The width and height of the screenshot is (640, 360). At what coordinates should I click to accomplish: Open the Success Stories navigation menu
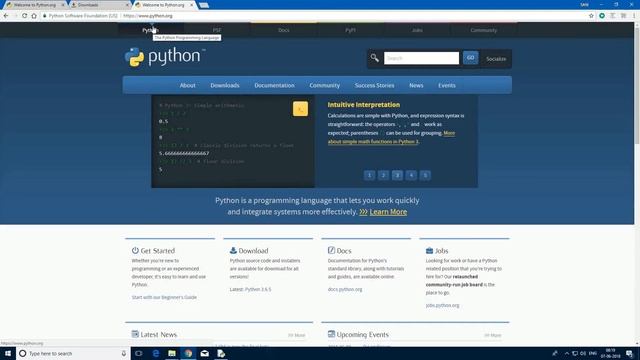[x=374, y=85]
